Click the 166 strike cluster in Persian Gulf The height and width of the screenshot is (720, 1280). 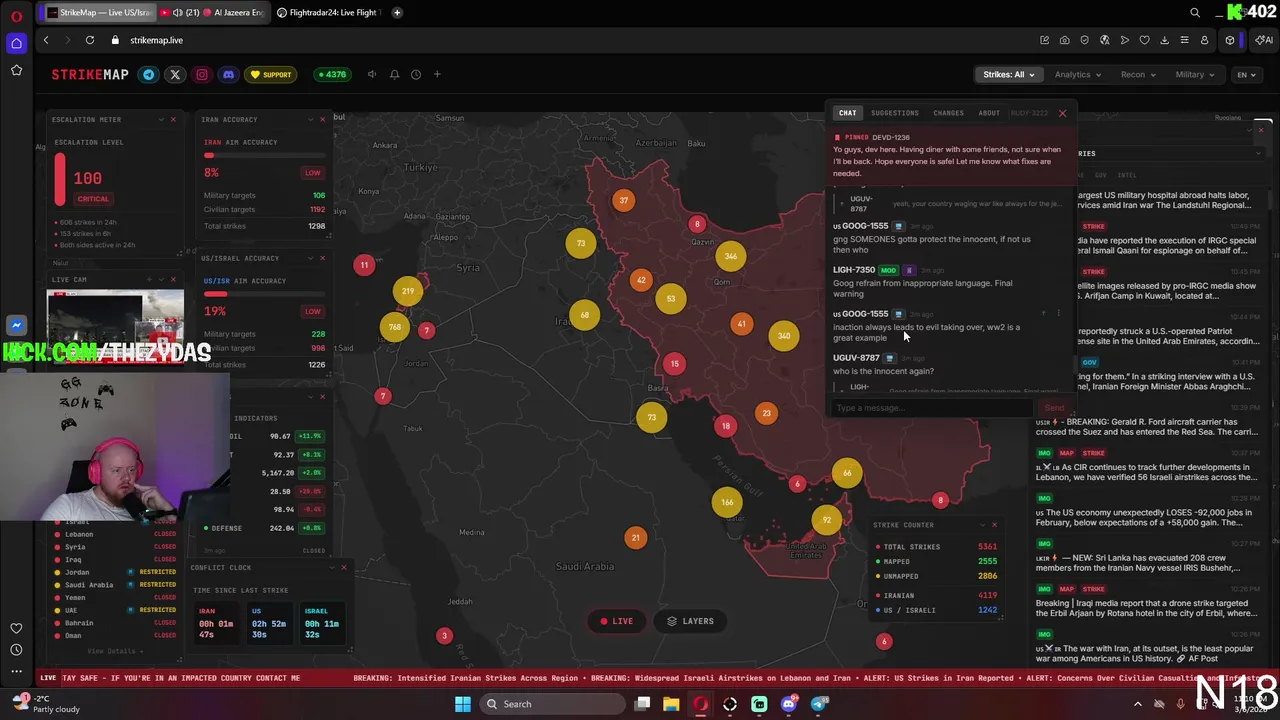click(x=727, y=502)
